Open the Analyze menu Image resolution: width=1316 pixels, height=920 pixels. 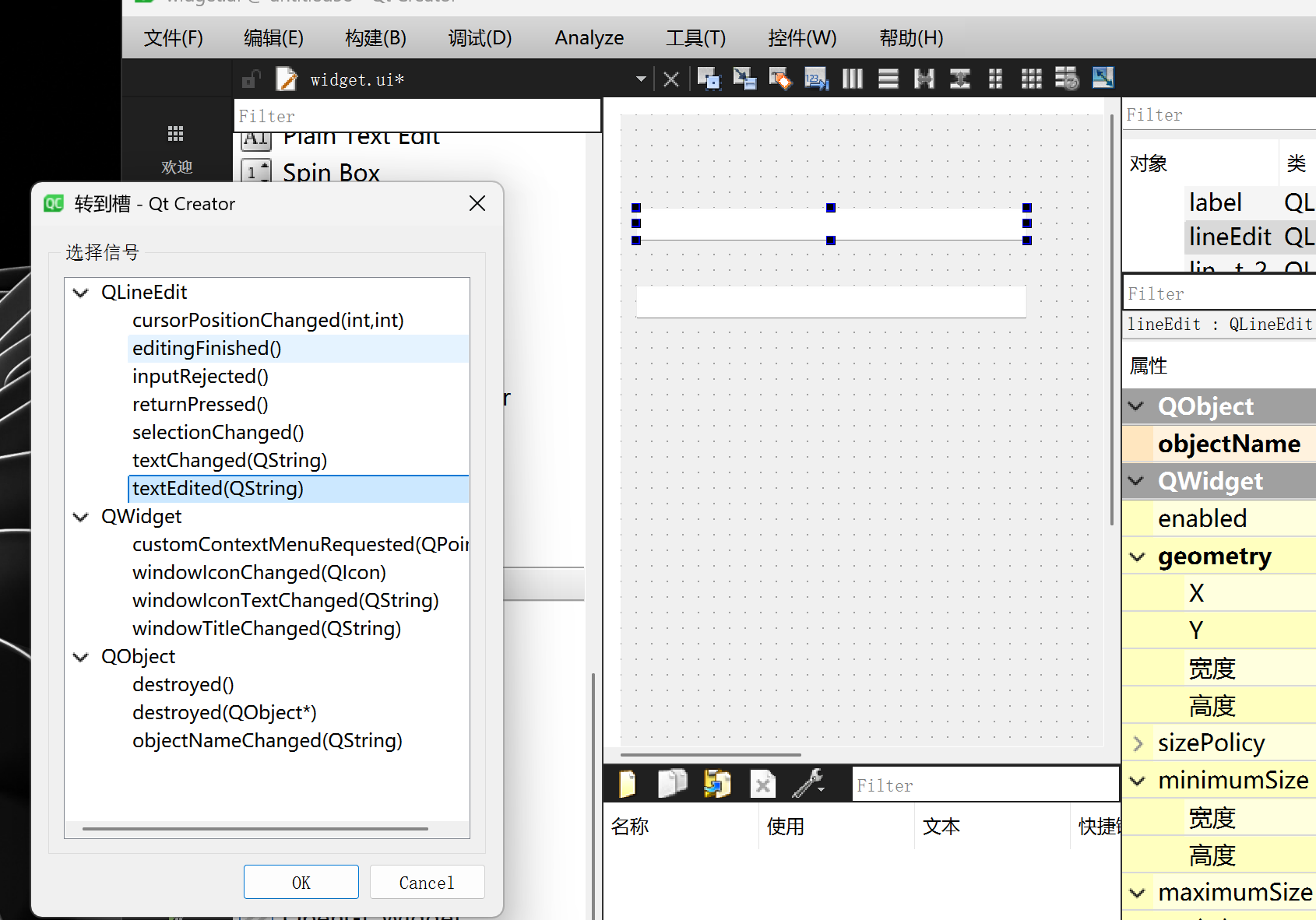tap(589, 38)
